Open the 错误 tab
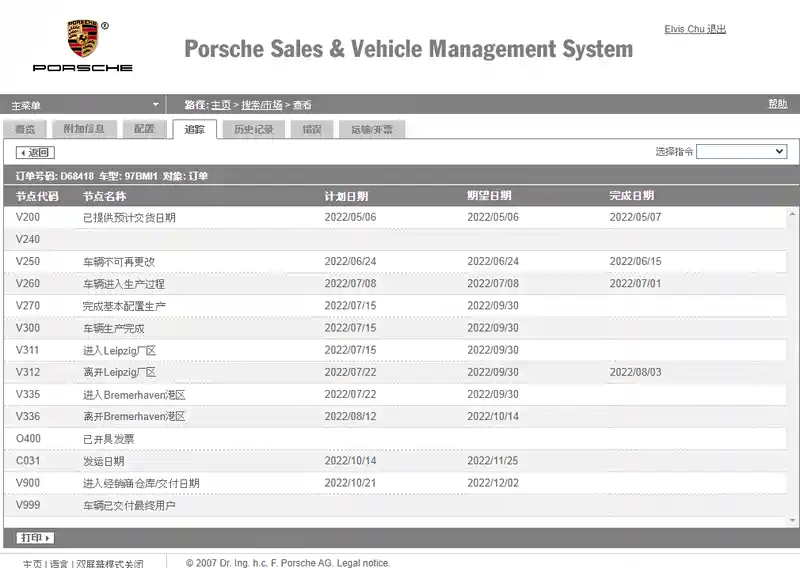 coord(312,129)
